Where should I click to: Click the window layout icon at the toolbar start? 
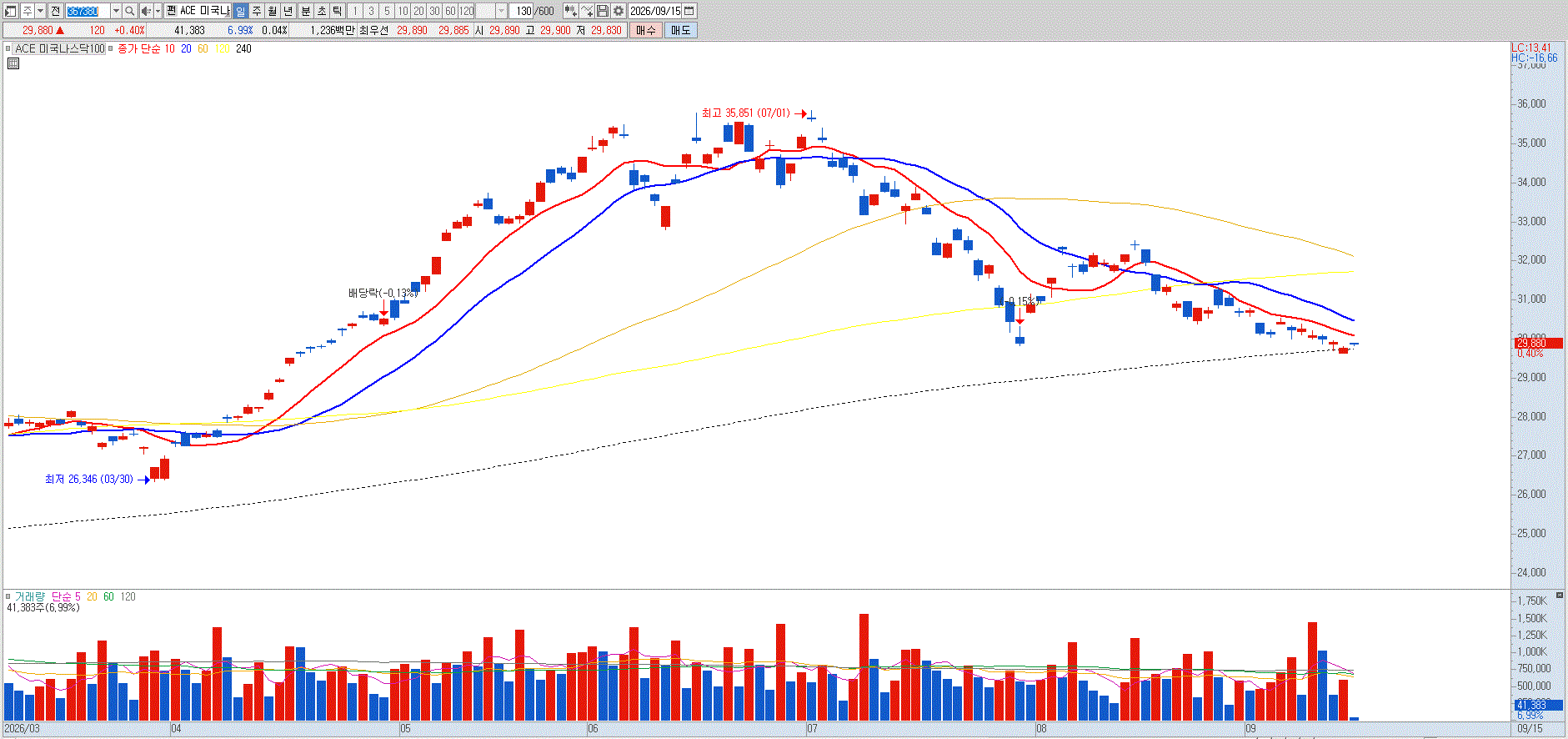coord(11,11)
